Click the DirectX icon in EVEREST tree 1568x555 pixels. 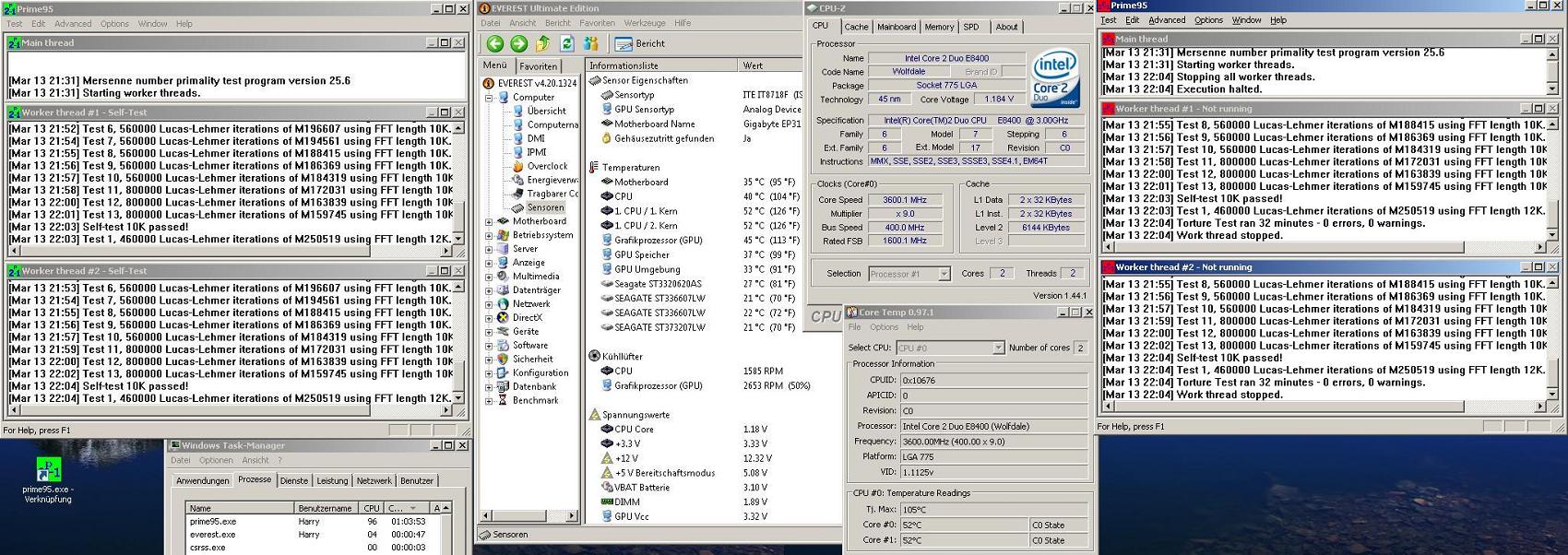(x=503, y=317)
